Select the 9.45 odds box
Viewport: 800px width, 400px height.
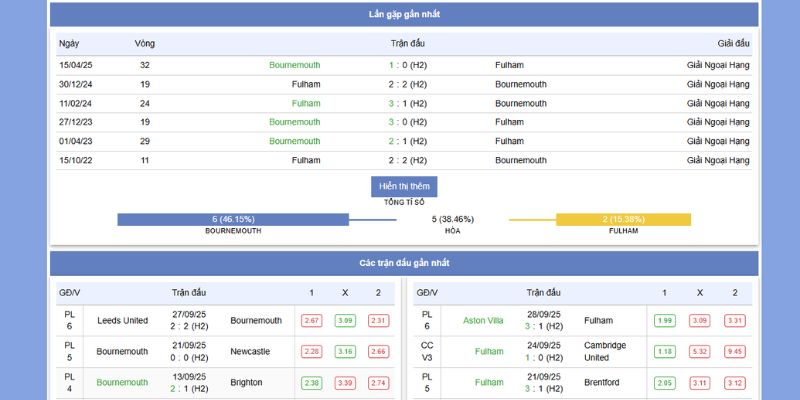(x=735, y=351)
